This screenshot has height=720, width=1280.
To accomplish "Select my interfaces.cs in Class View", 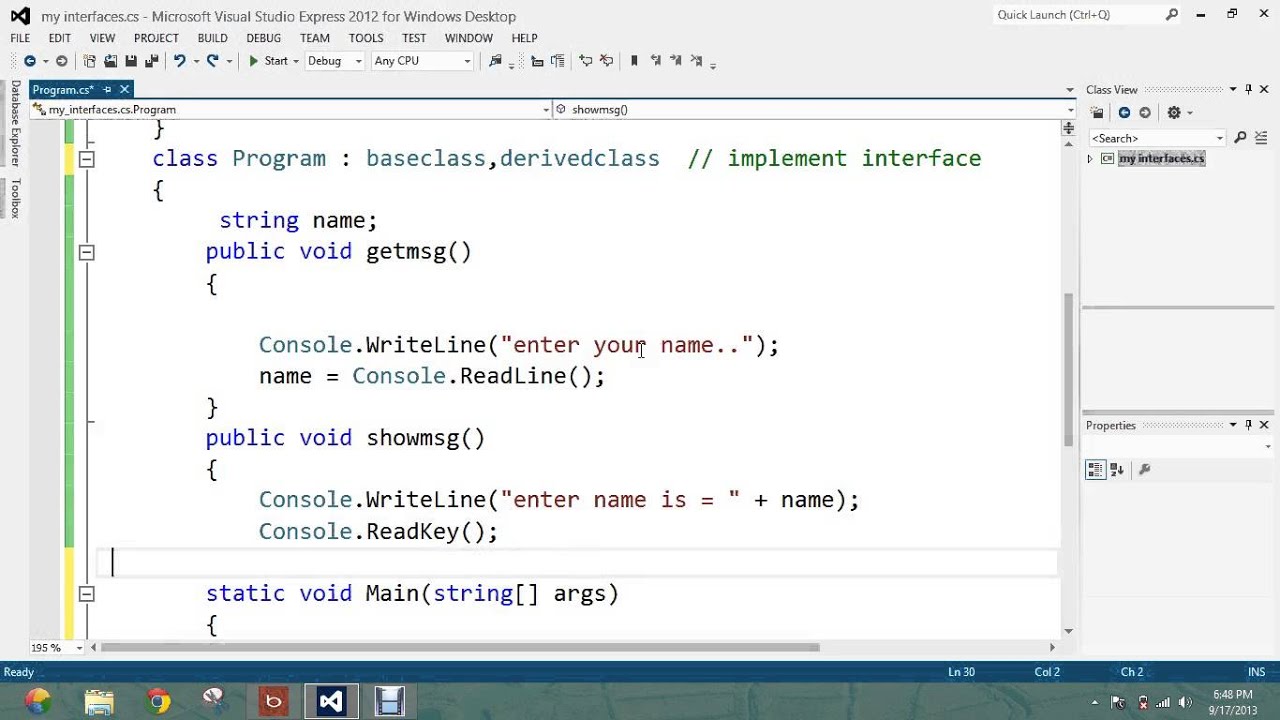I will 1161,159.
